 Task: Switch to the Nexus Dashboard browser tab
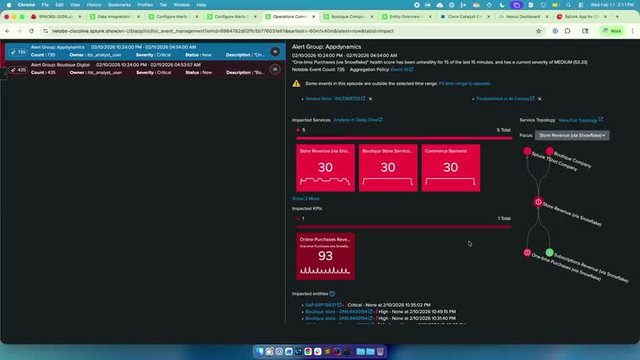tap(523, 17)
